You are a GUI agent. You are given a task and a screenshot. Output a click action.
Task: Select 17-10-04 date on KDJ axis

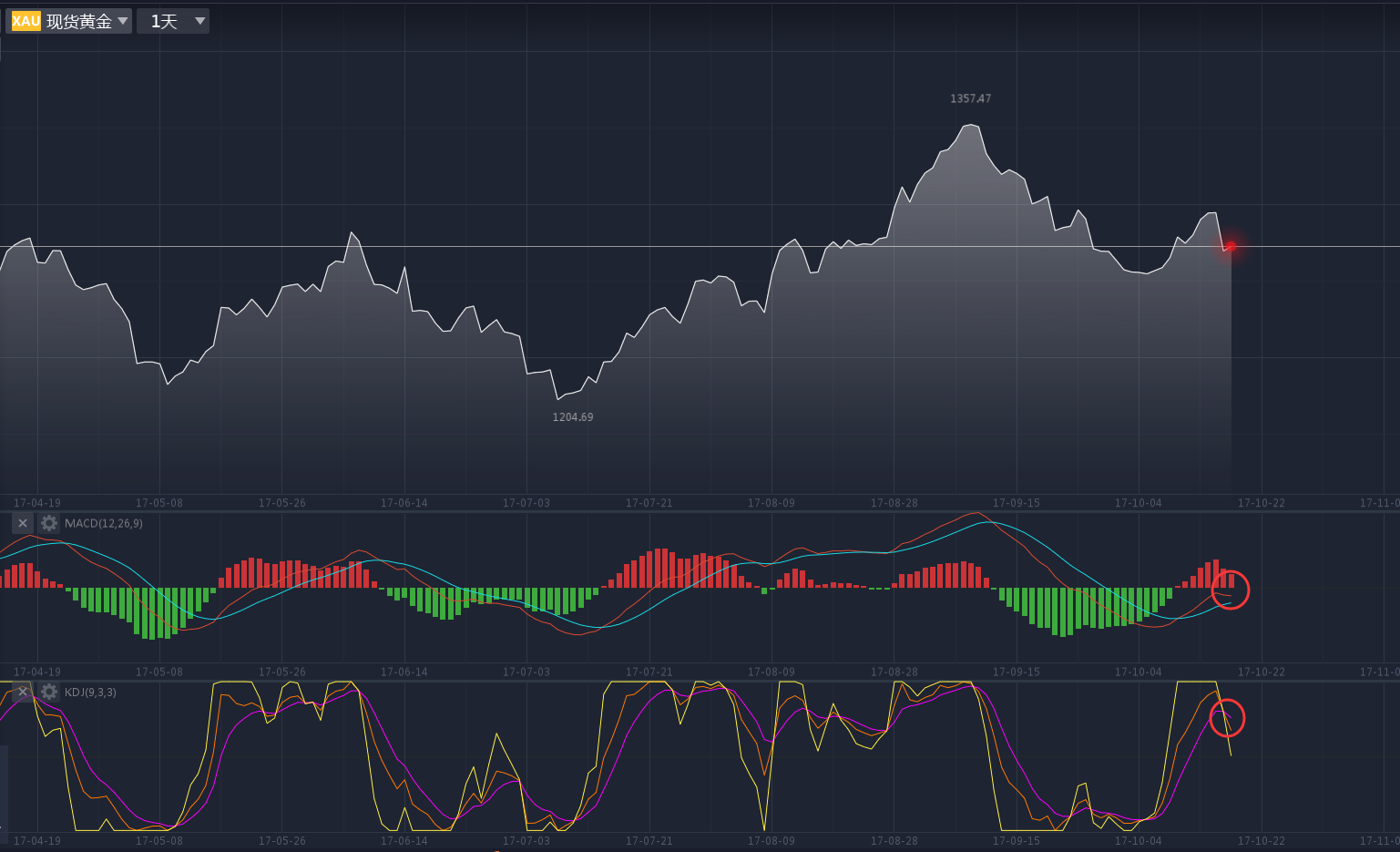pyautogui.click(x=1138, y=840)
